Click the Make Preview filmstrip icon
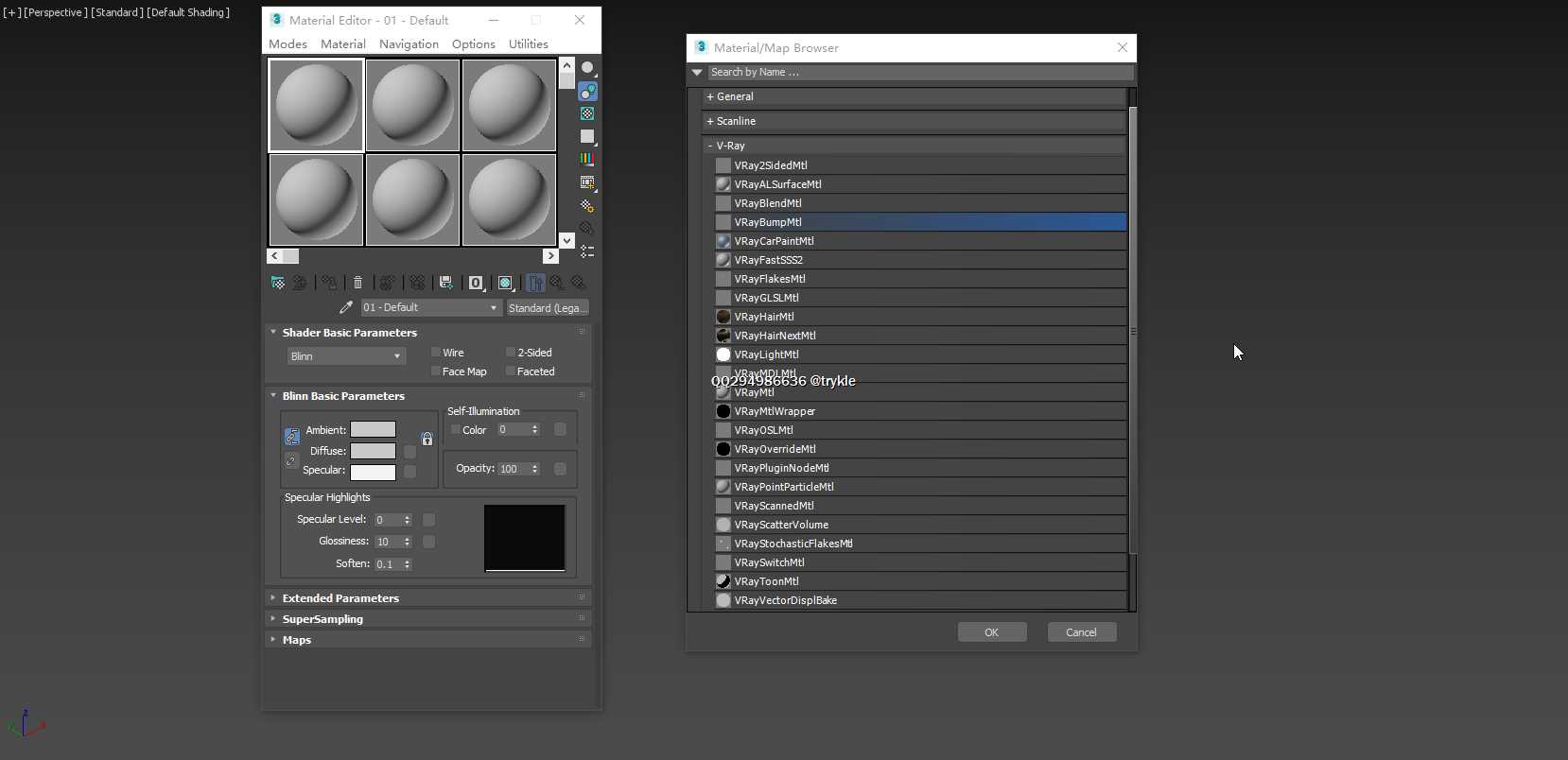 587,182
